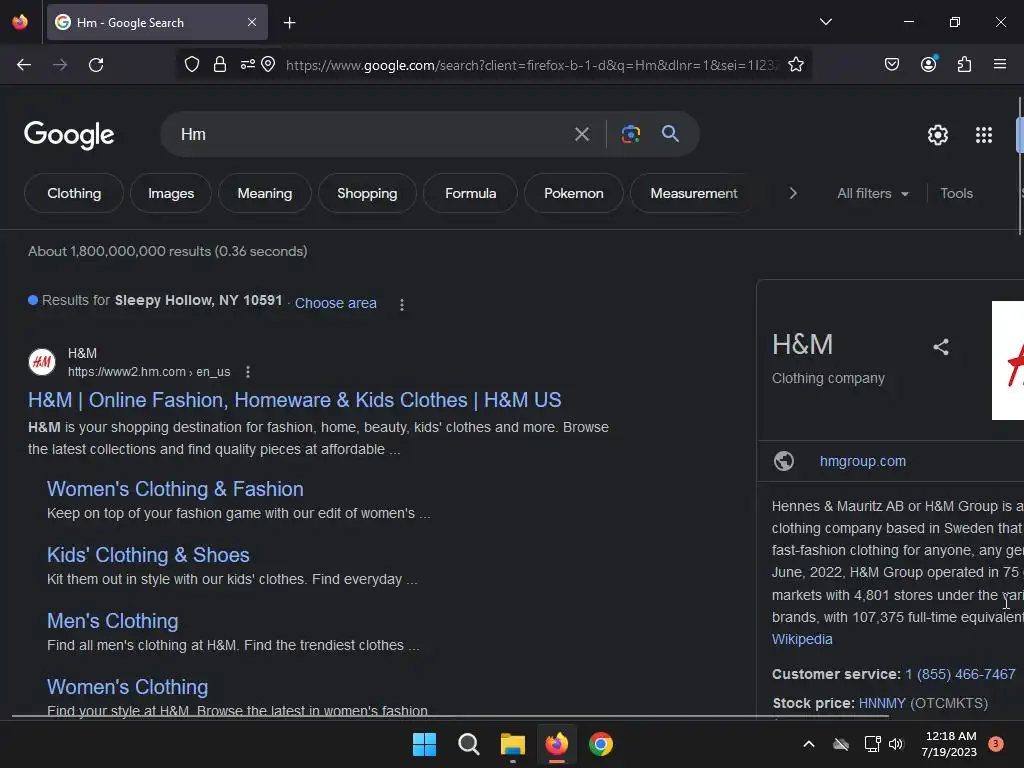
Task: Open Kids' Clothing & Shoes sitelink
Action: pyautogui.click(x=148, y=554)
